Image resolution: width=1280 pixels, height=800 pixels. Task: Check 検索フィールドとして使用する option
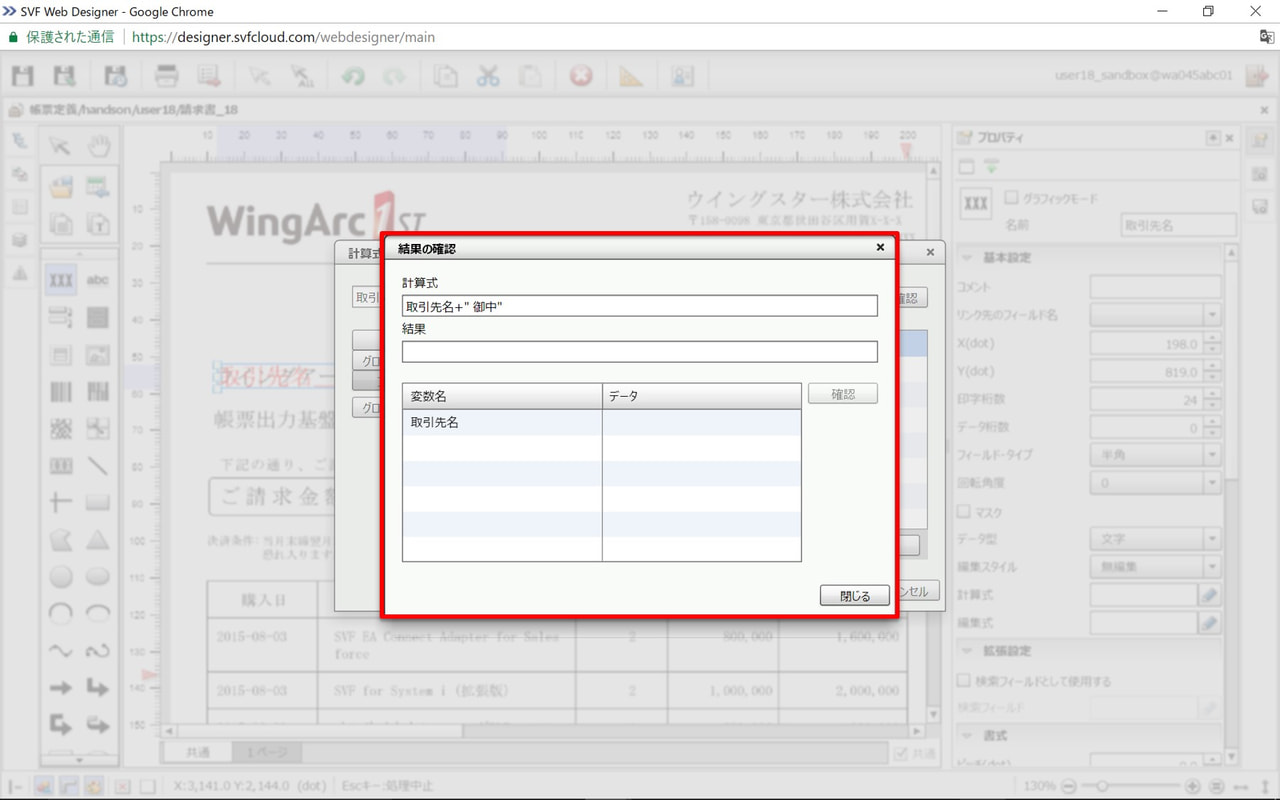tap(964, 681)
